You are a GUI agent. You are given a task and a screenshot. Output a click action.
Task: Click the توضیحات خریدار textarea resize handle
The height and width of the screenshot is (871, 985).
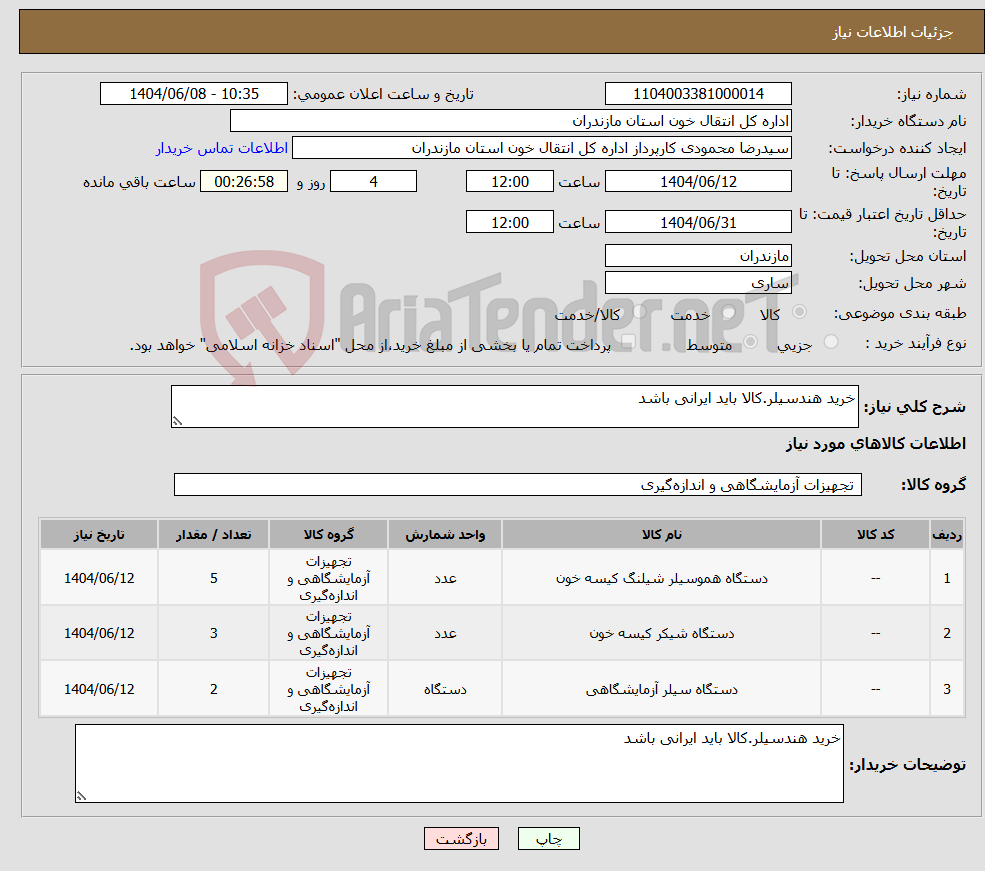[81, 796]
